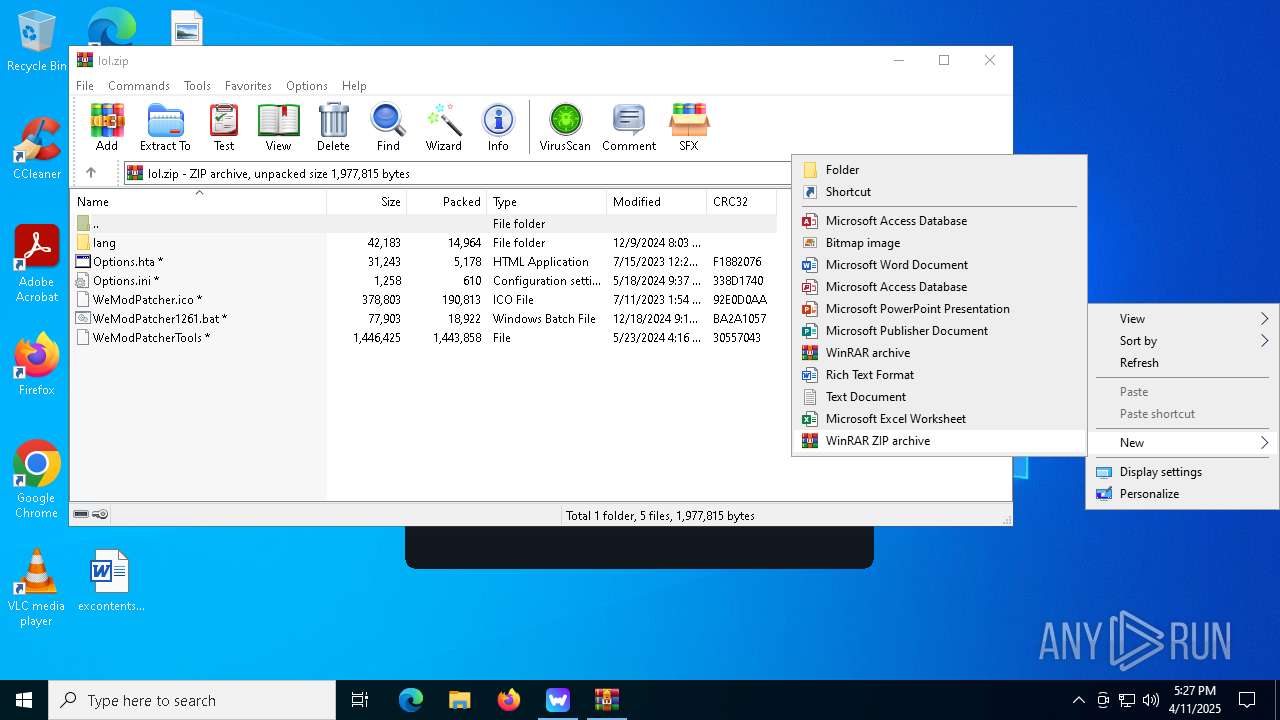Expand the View submenu in context menu
The image size is (1280, 720).
1183,319
